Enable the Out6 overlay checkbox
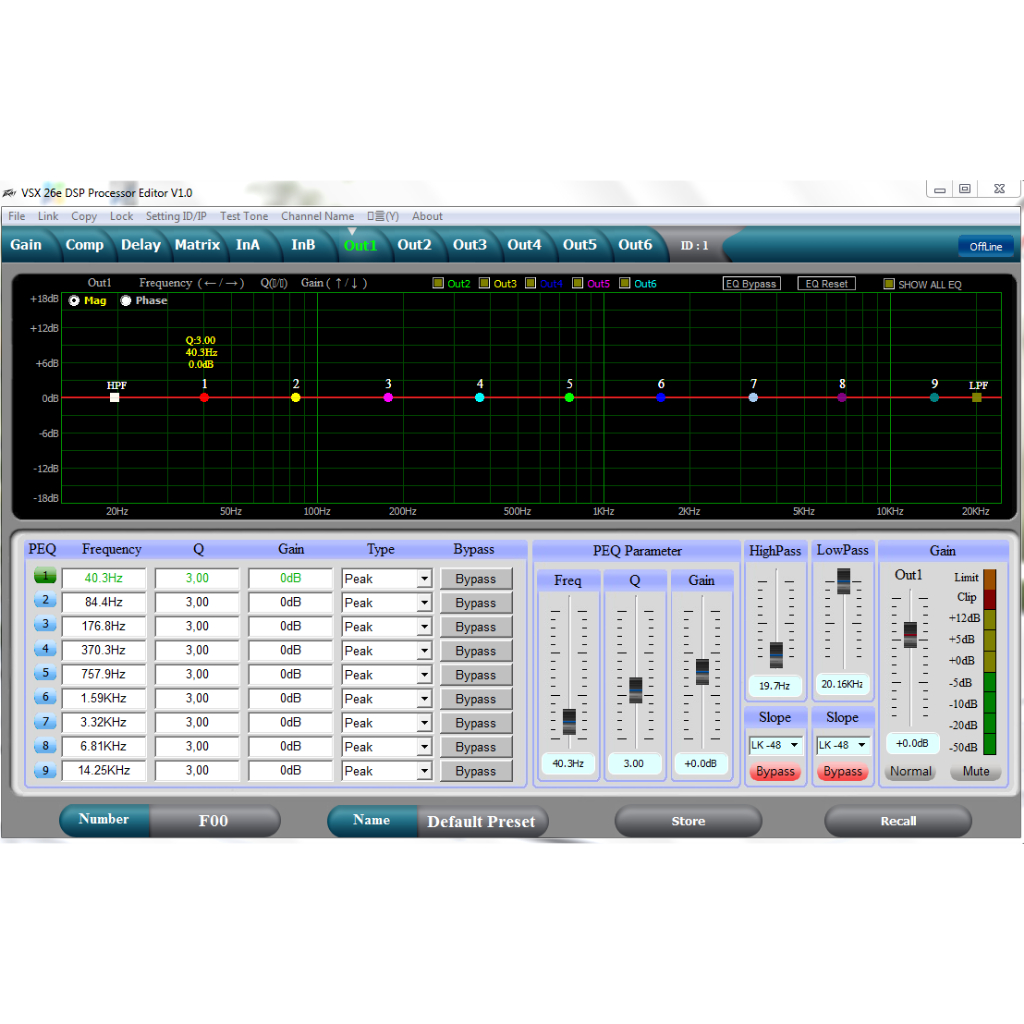This screenshot has width=1024, height=1024. click(x=625, y=283)
